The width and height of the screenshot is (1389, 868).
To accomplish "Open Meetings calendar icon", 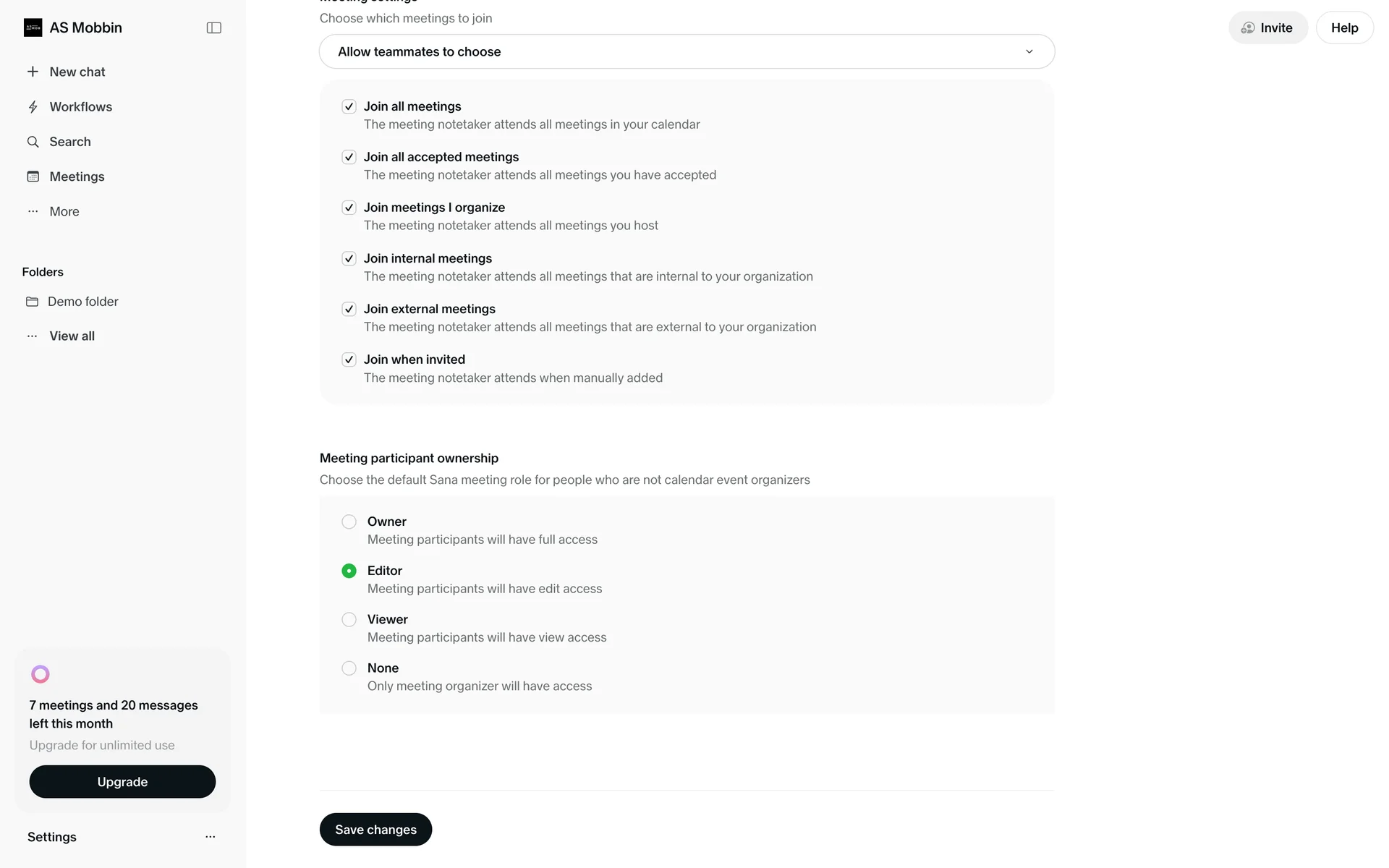I will tap(33, 176).
